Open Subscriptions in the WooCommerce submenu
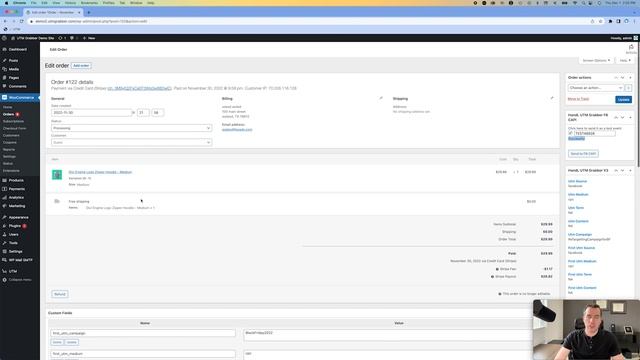 click(x=13, y=121)
